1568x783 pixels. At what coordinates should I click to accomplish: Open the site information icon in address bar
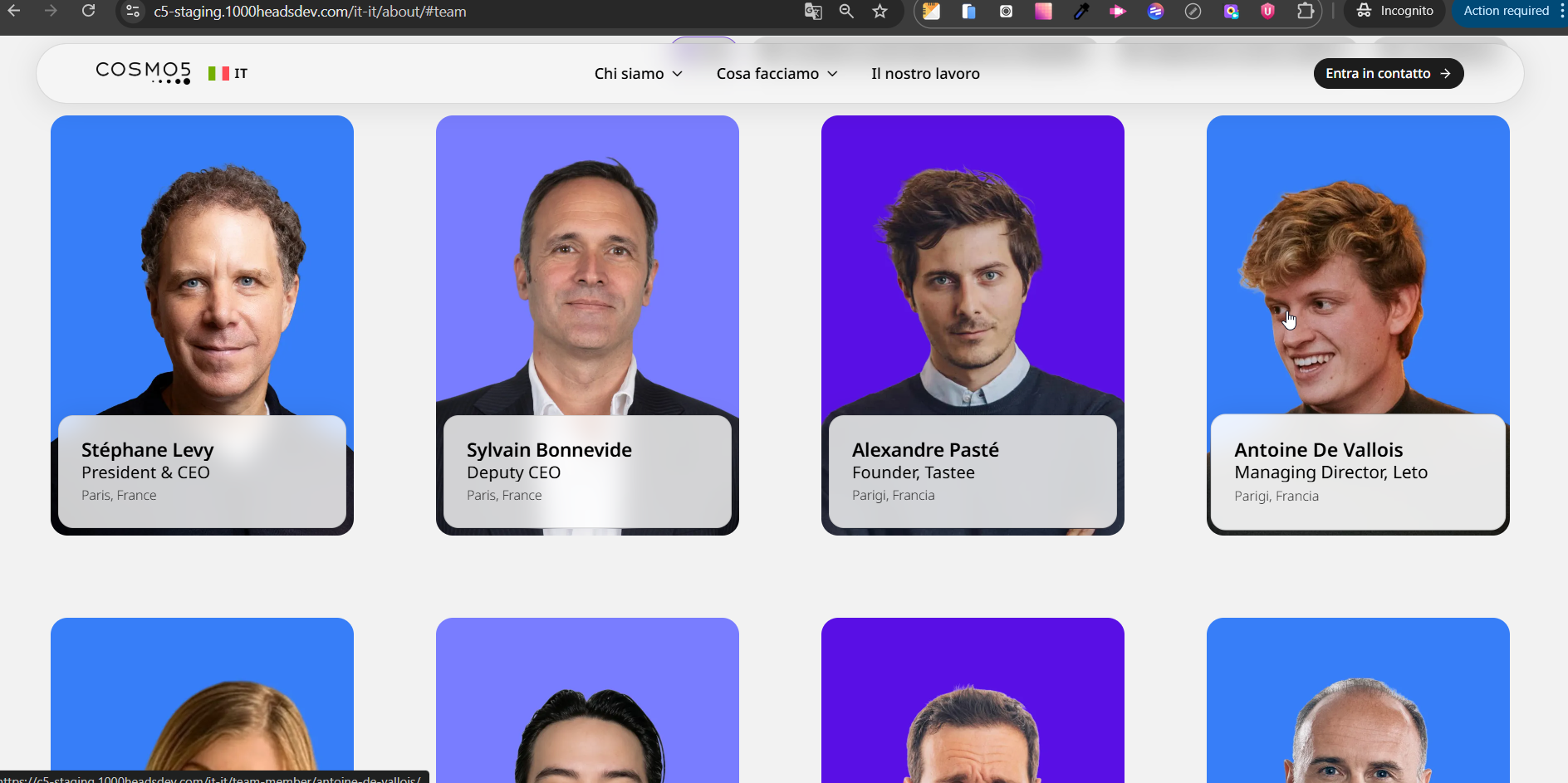(x=133, y=11)
